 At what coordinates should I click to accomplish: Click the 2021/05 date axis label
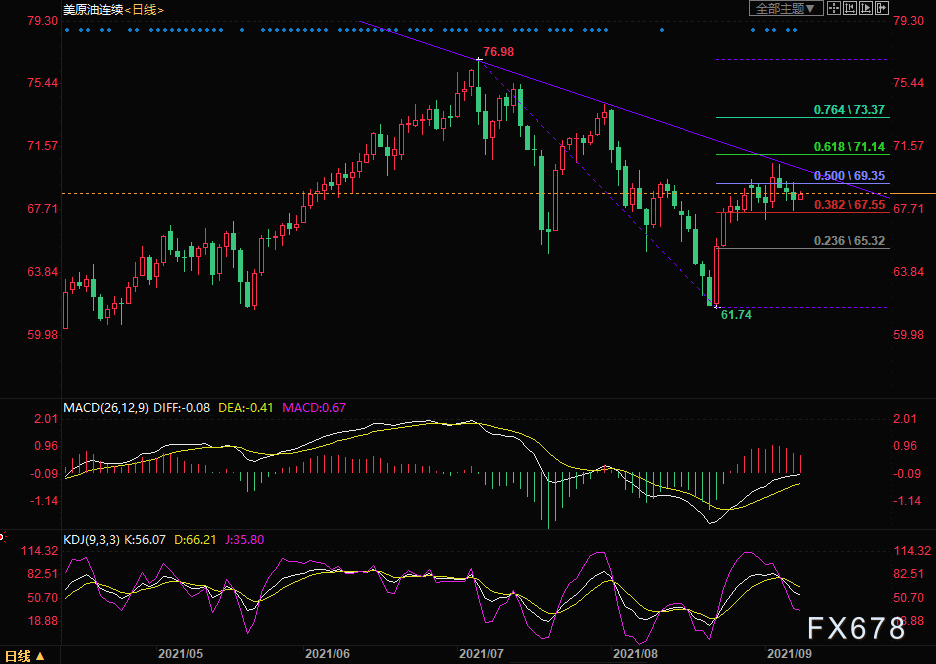tap(180, 654)
